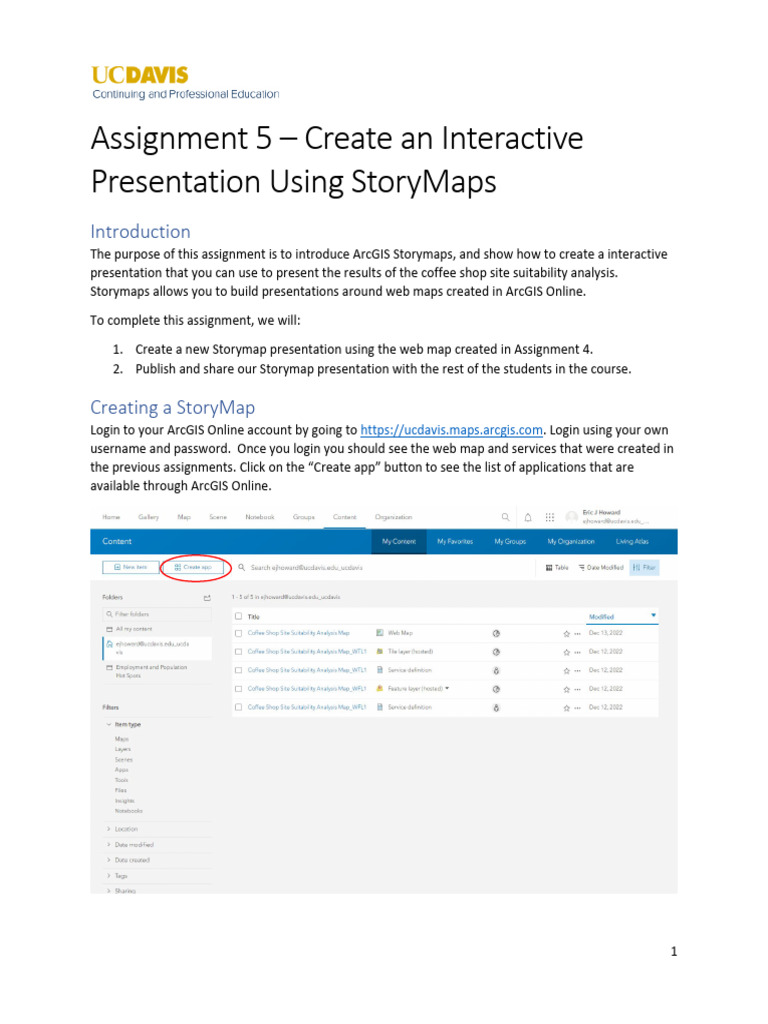This screenshot has width=768, height=1024.
Task: Click the Table view icon
Action: pos(549,568)
